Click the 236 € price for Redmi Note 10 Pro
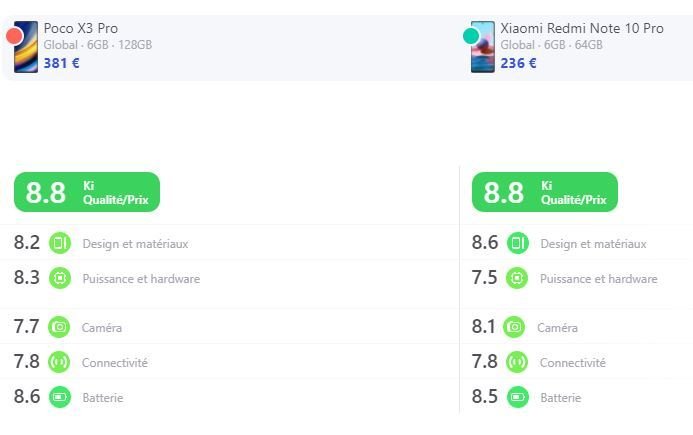Image resolution: width=693 pixels, height=435 pixels. point(518,63)
